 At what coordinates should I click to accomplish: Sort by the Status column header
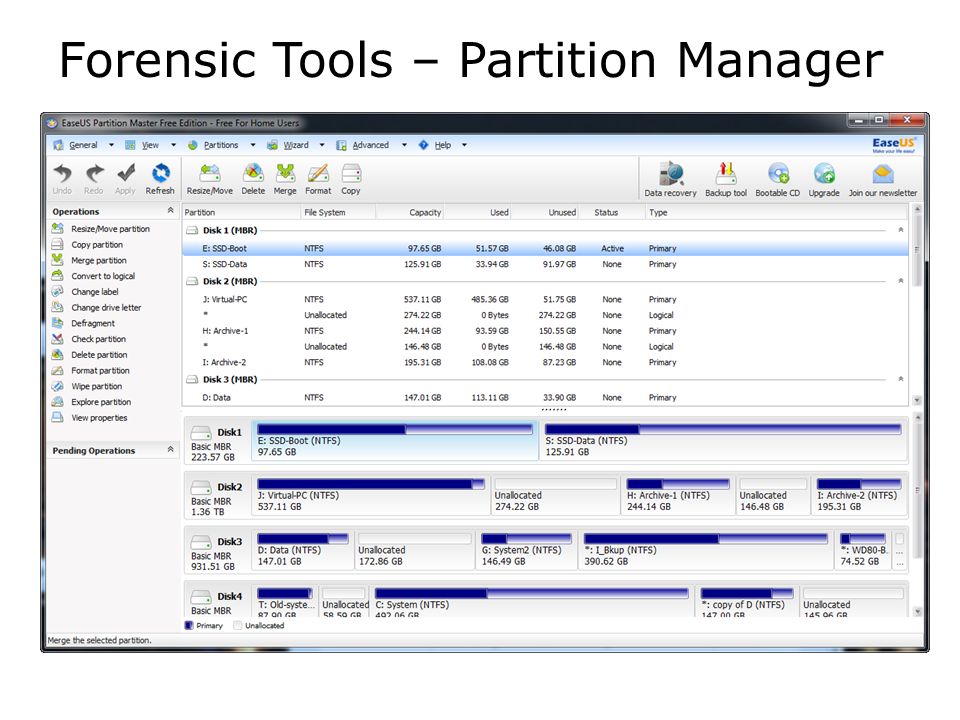[612, 212]
